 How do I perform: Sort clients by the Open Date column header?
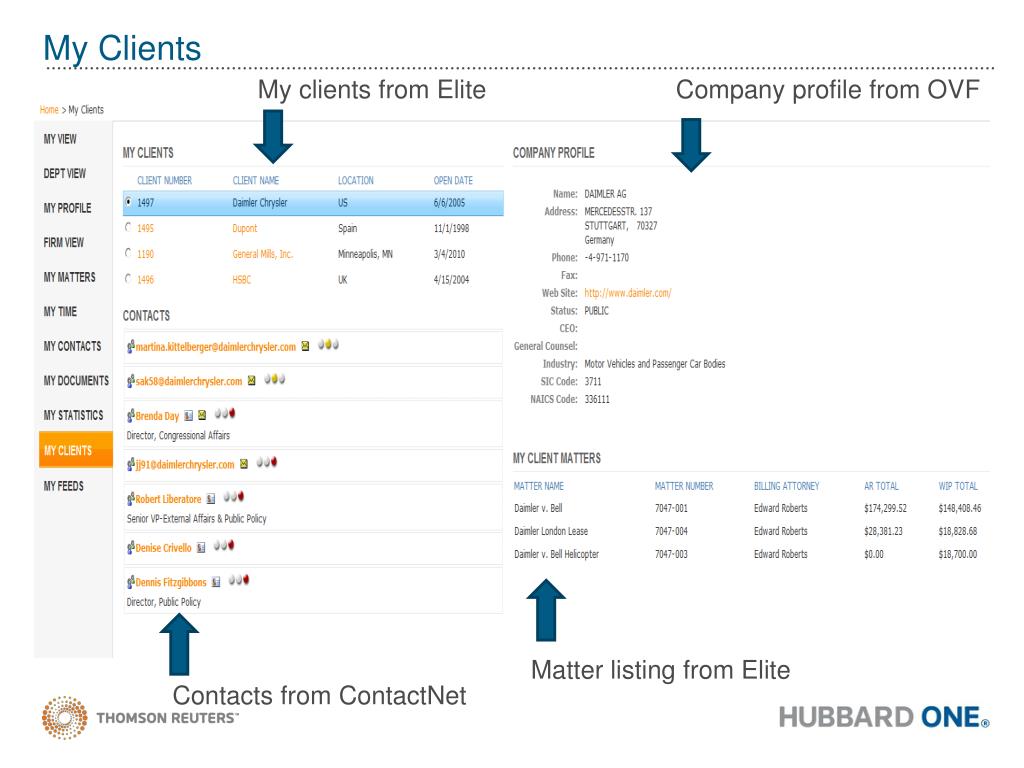[453, 180]
